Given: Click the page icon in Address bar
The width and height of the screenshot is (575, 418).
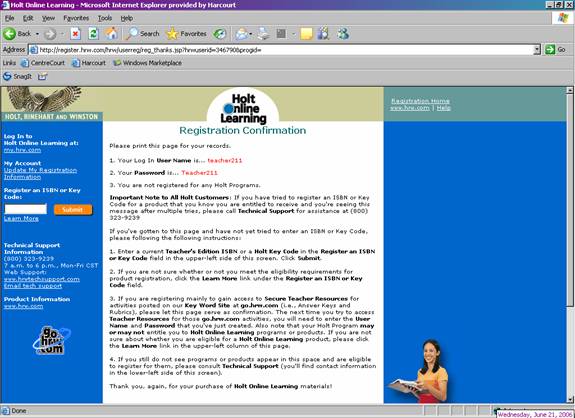Looking at the screenshot, I should coord(33,50).
